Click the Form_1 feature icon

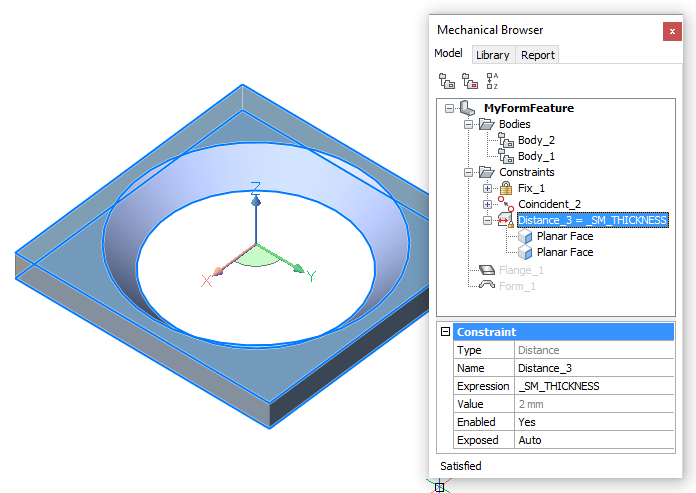[486, 285]
